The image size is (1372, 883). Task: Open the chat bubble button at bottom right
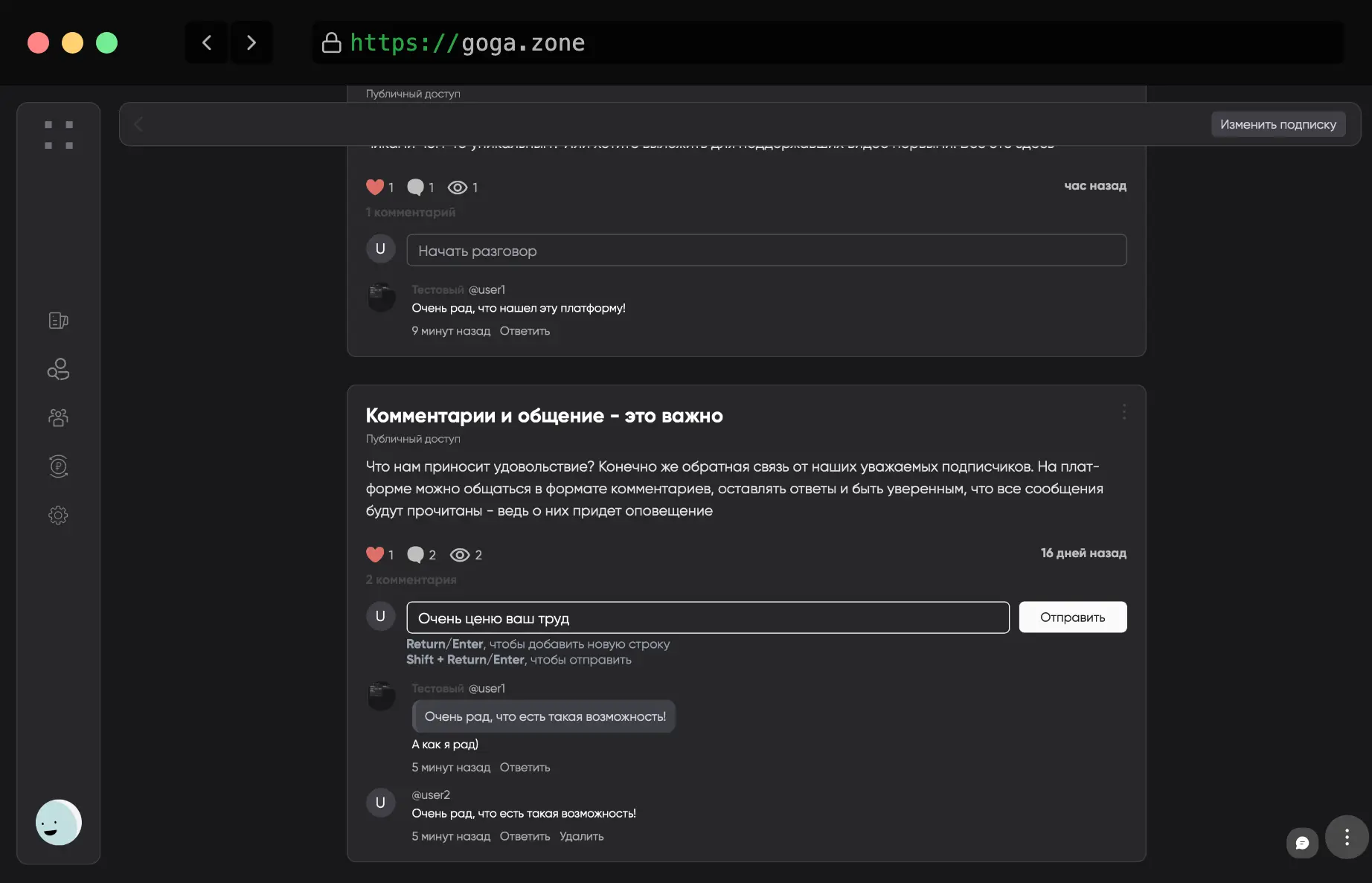click(x=1302, y=843)
